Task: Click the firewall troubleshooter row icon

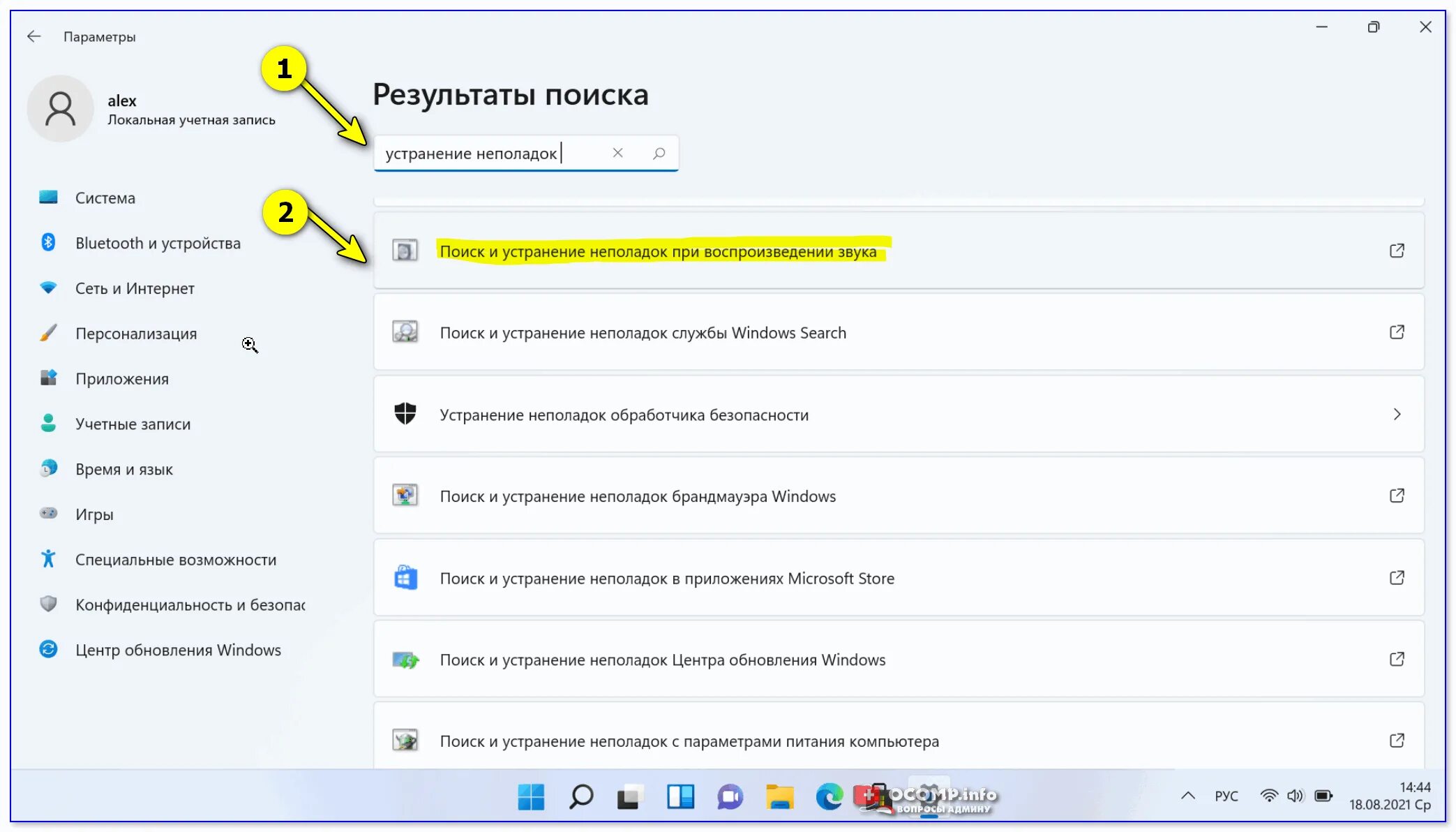Action: [405, 495]
